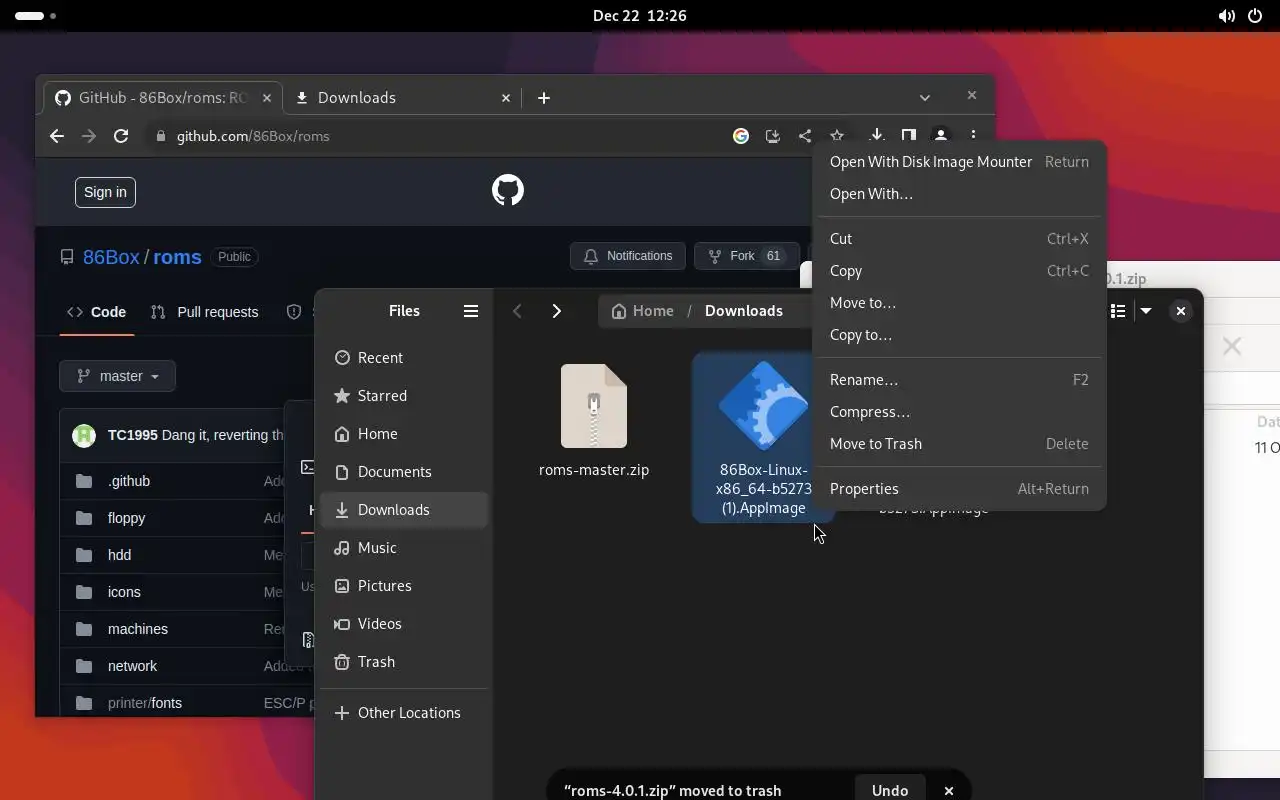Open the Files hamburger menu
The height and width of the screenshot is (800, 1280).
tap(471, 311)
